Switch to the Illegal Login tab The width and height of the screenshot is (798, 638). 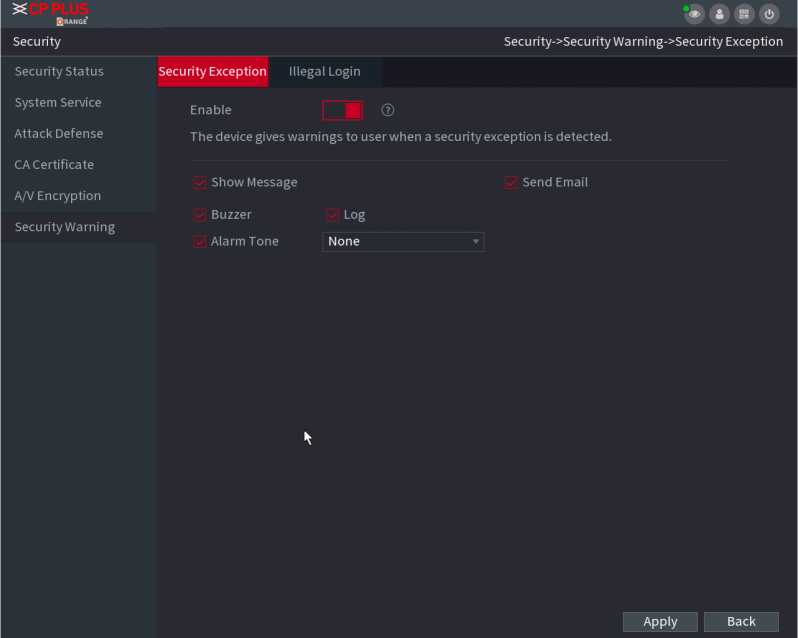(324, 72)
